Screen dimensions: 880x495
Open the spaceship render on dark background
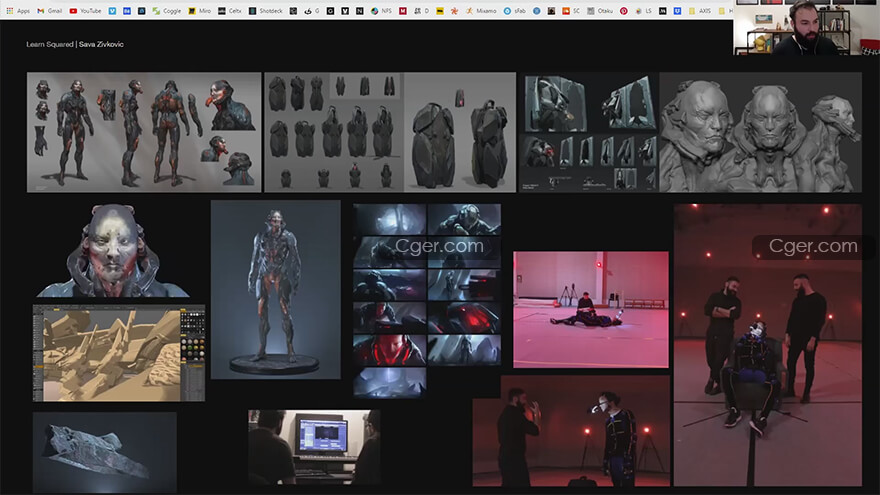tap(105, 452)
